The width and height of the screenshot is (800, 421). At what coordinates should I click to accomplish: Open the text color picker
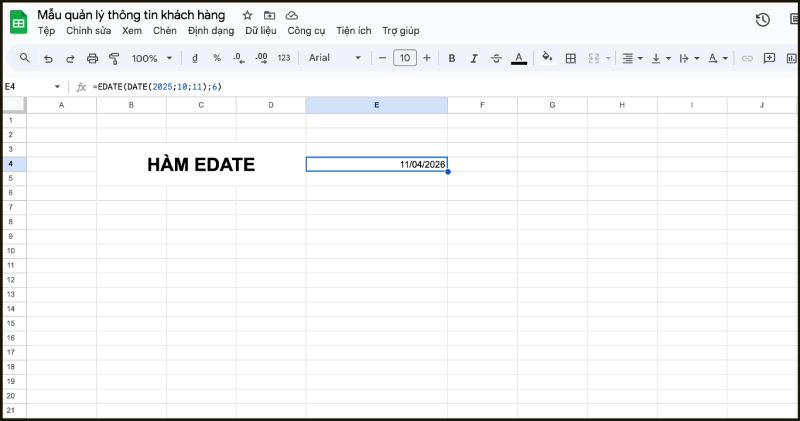[519, 59]
